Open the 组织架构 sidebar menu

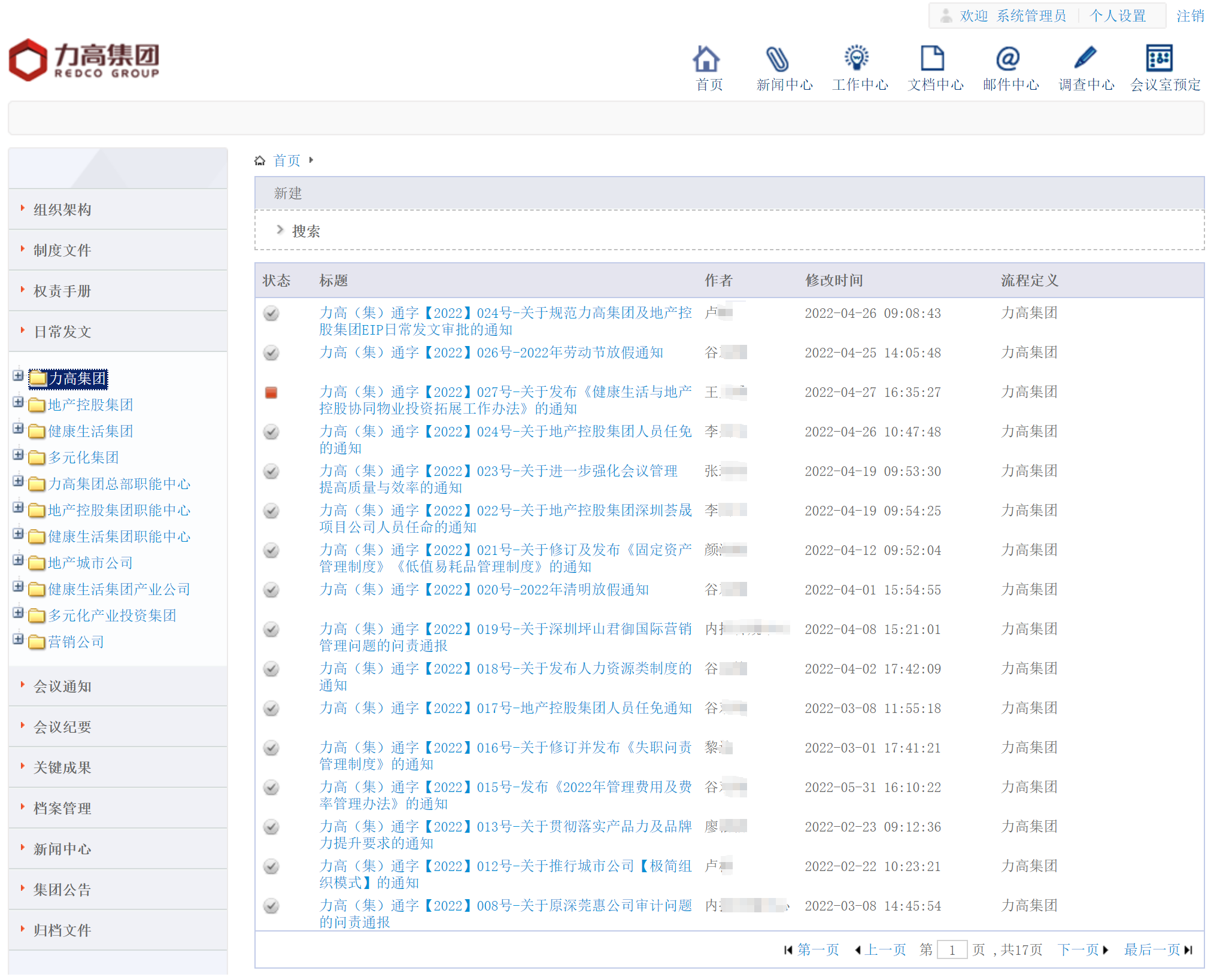pos(118,210)
